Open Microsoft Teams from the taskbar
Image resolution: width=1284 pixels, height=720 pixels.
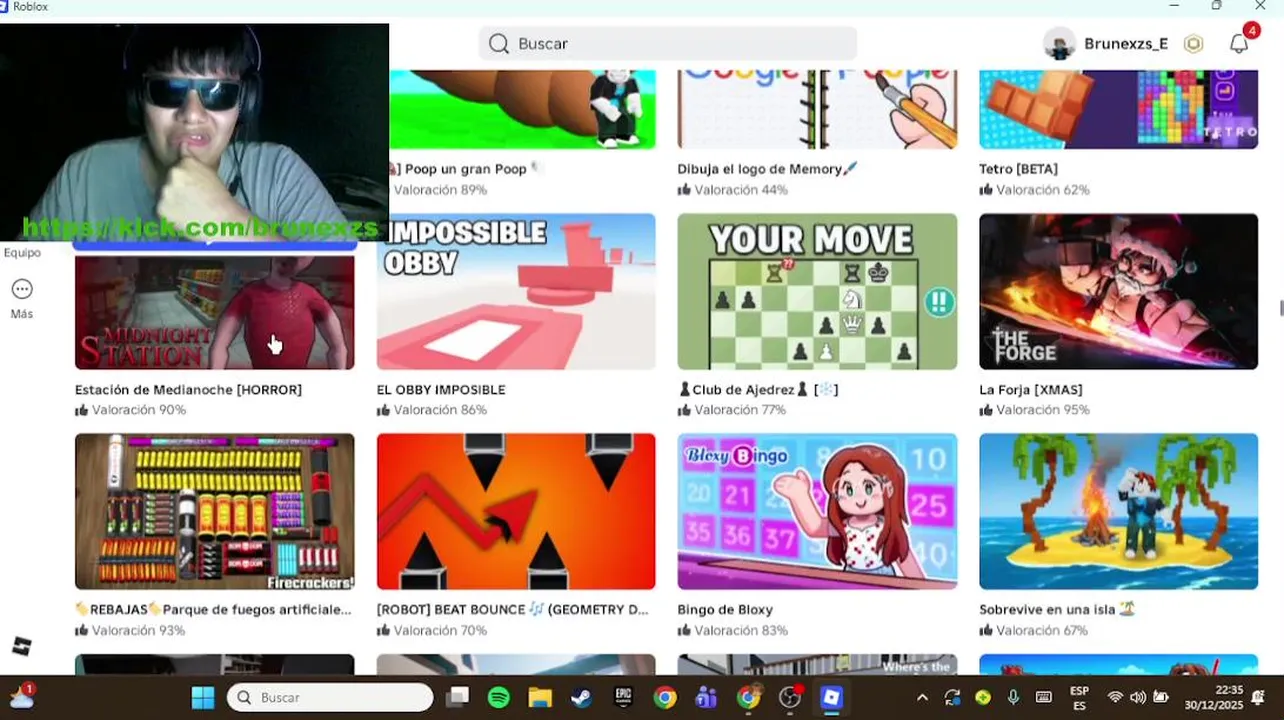pyautogui.click(x=706, y=697)
